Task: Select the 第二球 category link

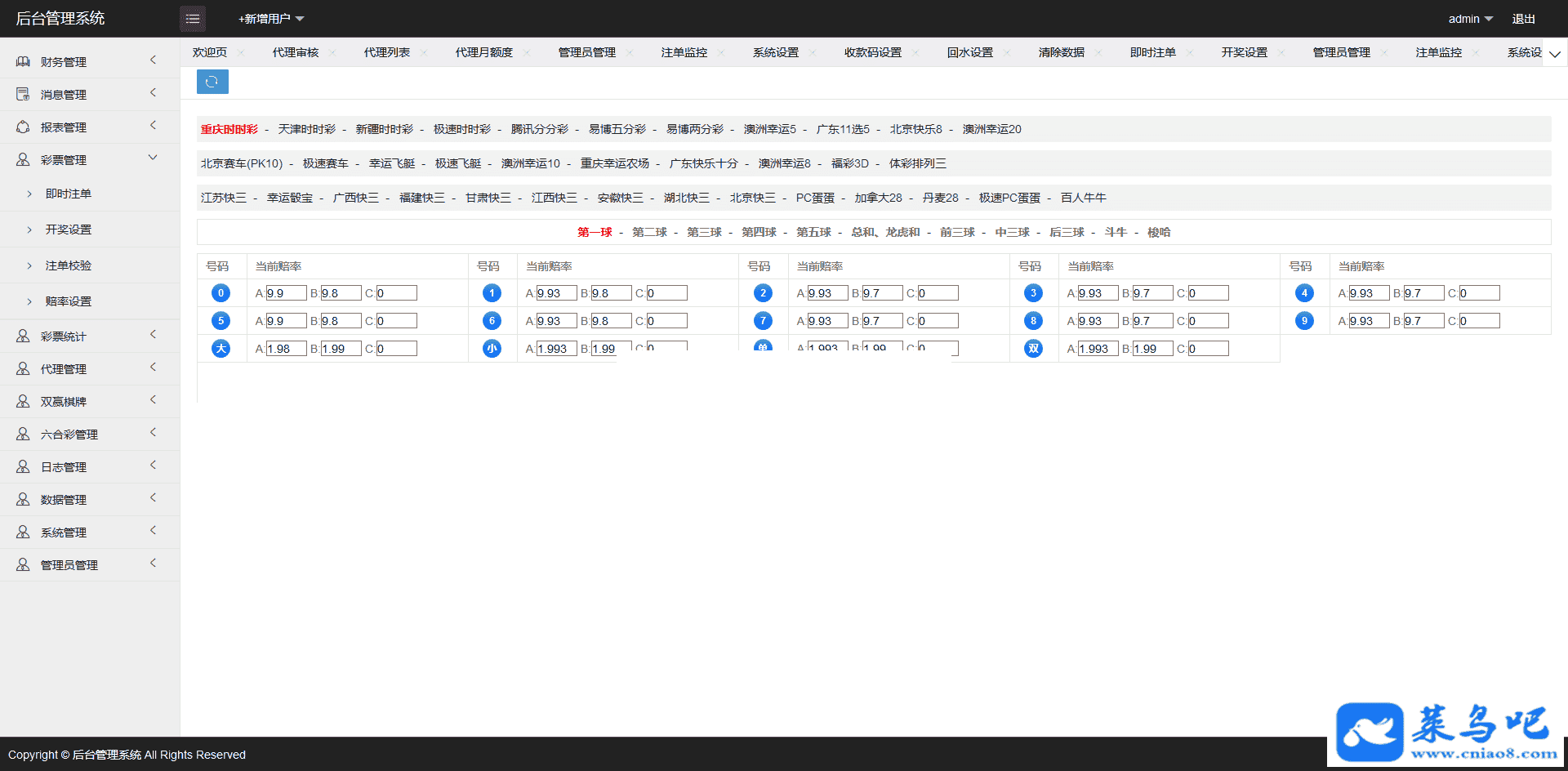Action: [649, 232]
